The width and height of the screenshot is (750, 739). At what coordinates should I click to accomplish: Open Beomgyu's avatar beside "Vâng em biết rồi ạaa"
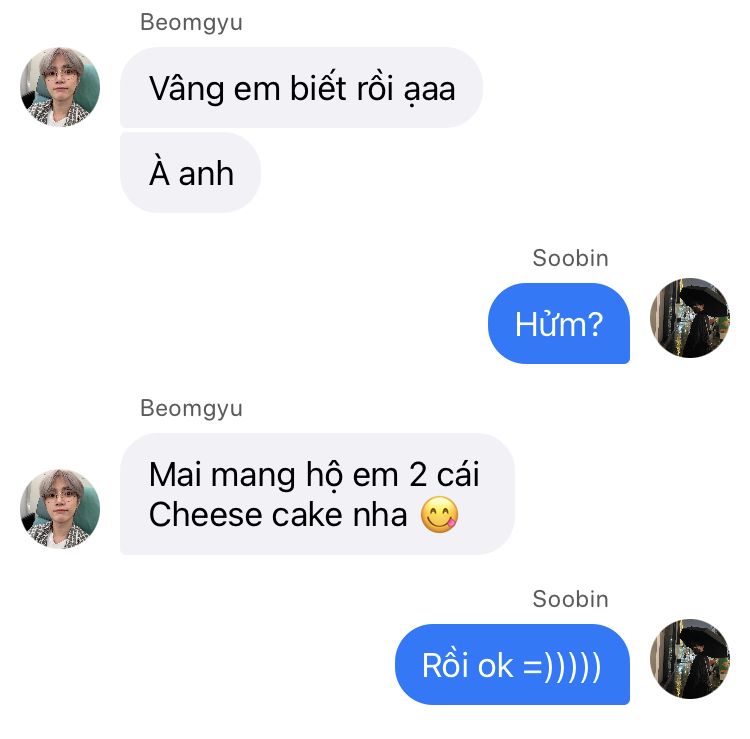click(60, 87)
